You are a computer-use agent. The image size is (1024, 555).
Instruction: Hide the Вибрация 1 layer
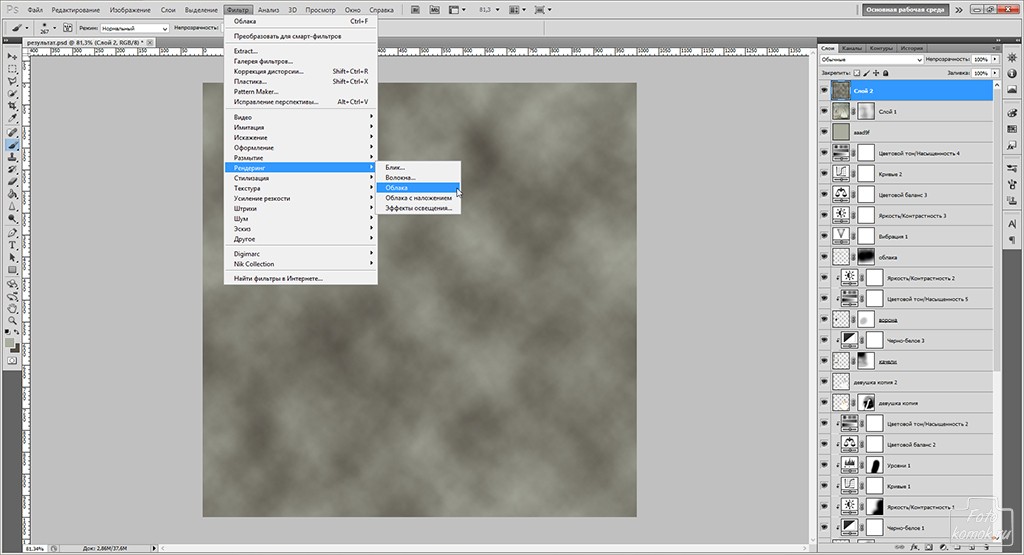tap(824, 236)
